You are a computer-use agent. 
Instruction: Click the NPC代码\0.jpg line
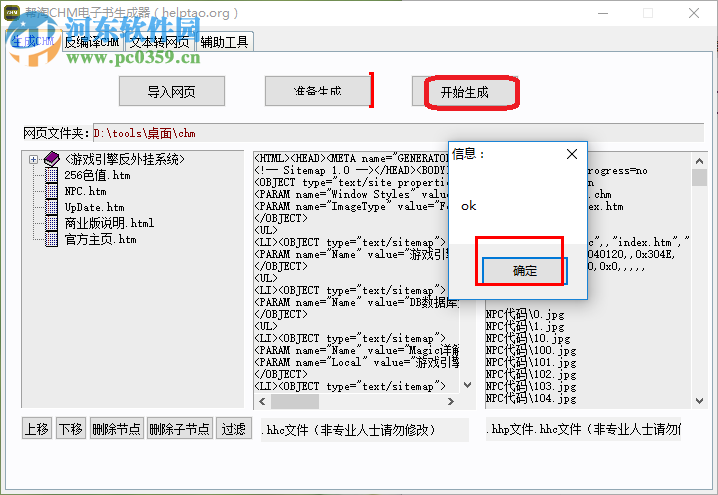point(525,314)
